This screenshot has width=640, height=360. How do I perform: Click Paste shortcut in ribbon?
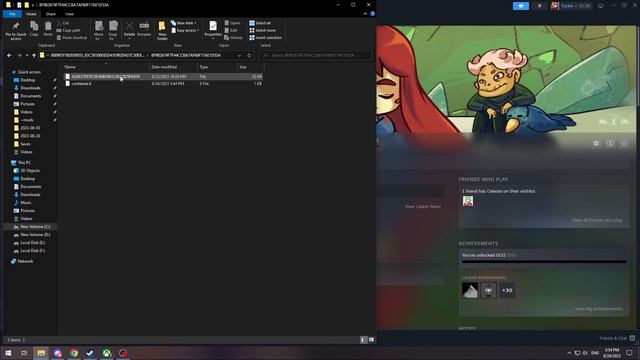[72, 38]
